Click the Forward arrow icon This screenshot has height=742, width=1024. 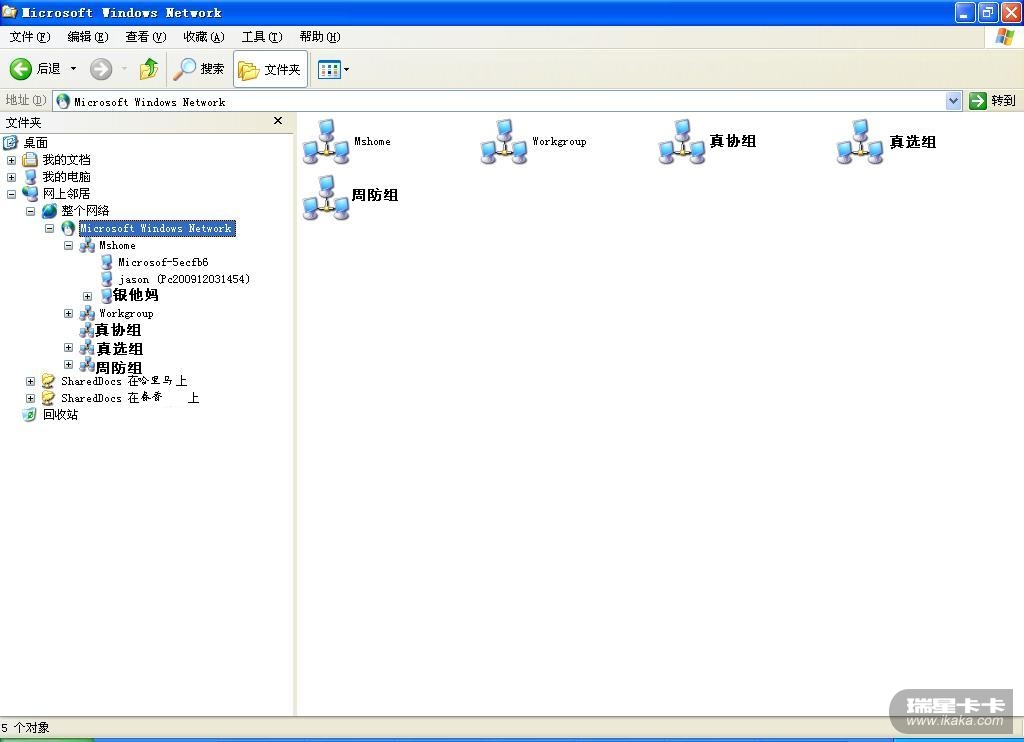(x=101, y=69)
